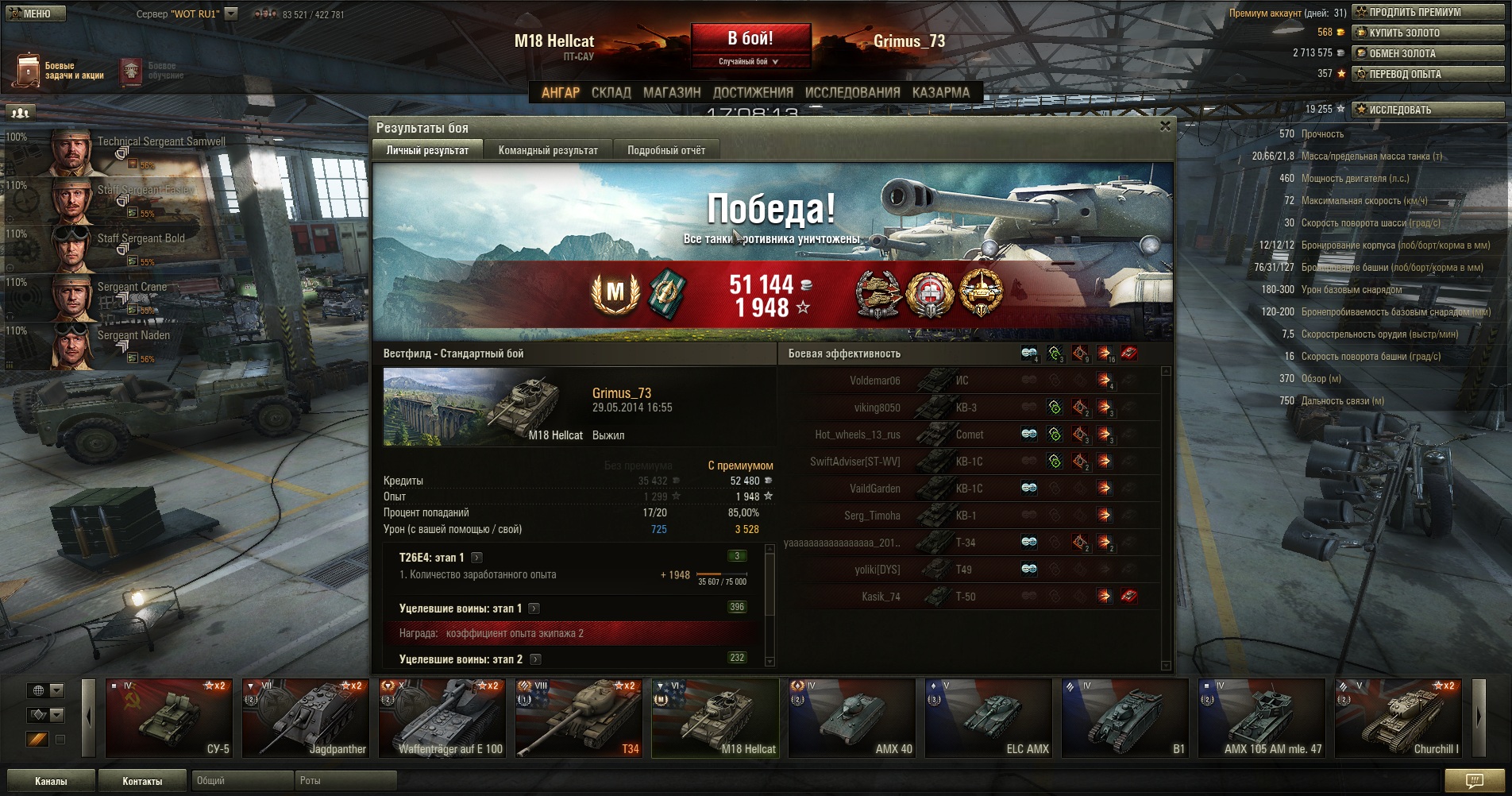Click the Mastery badge medal icon
Viewport: 1512px width, 796px height.
click(x=615, y=293)
